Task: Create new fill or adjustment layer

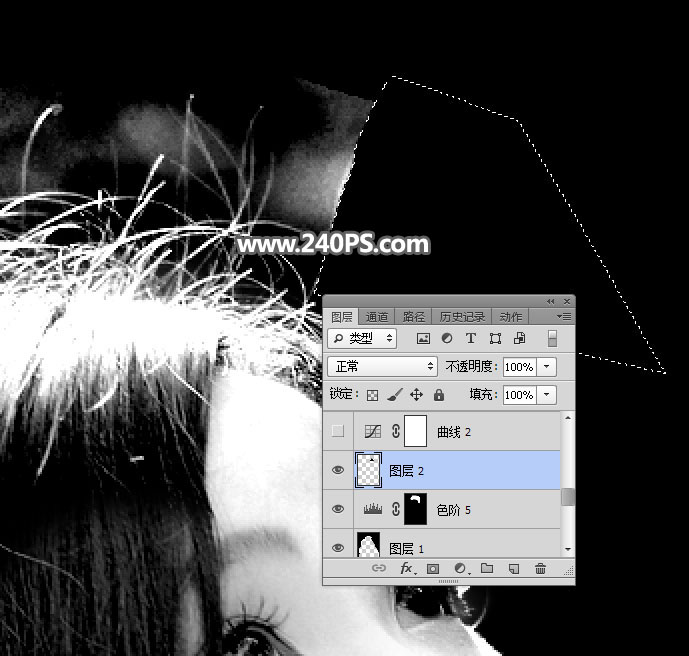Action: coord(461,569)
